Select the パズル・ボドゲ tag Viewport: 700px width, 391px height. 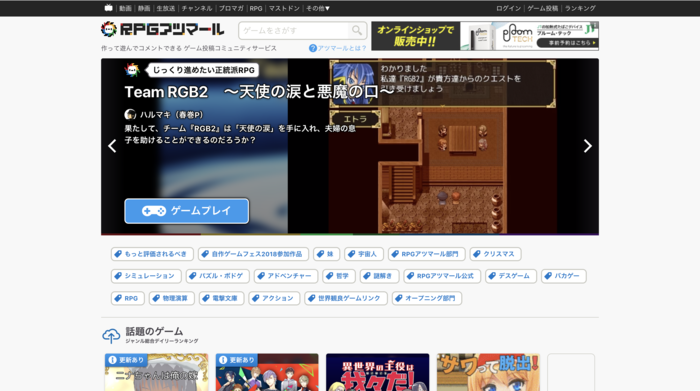pos(217,276)
